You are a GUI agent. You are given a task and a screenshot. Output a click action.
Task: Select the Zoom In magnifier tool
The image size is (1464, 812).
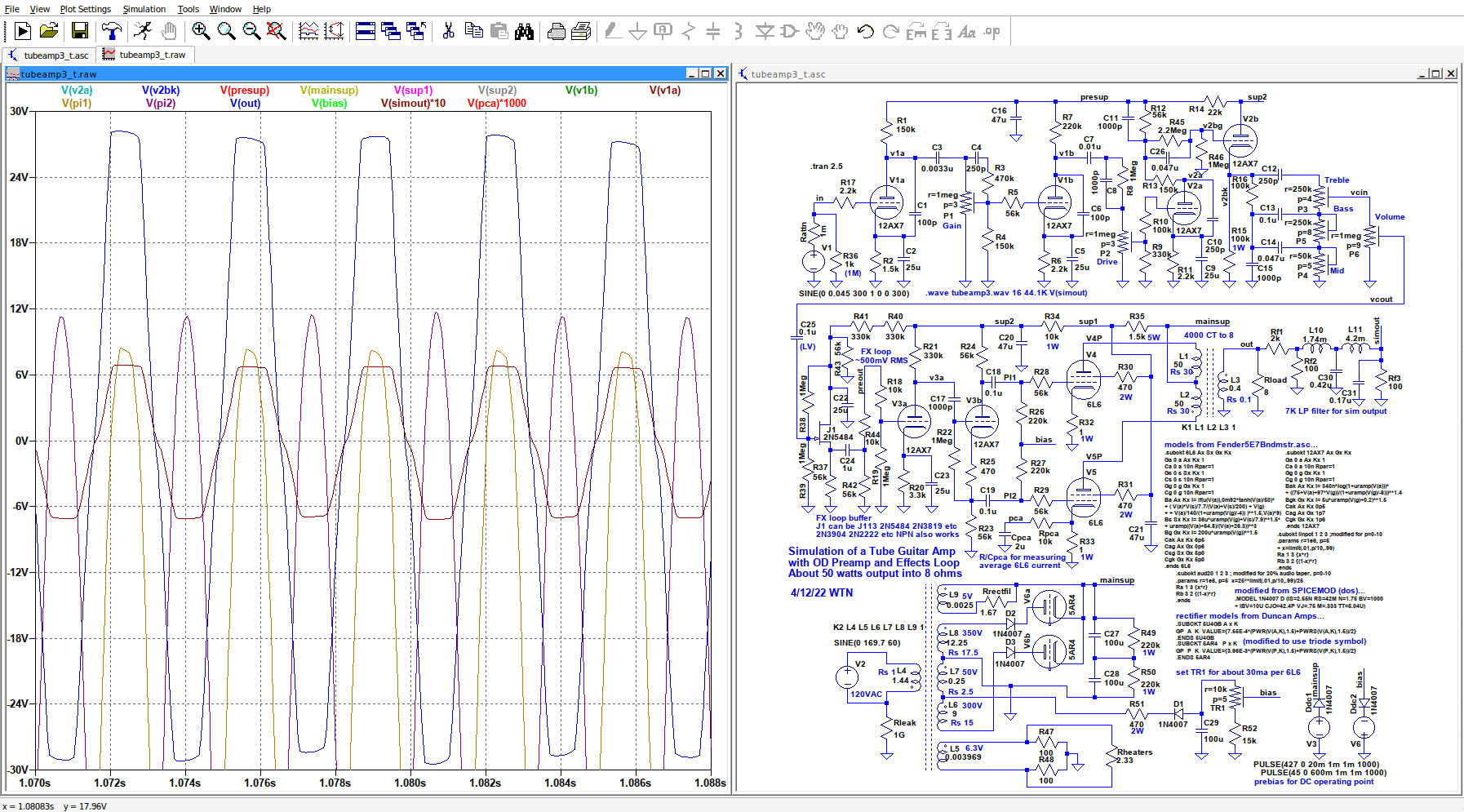(x=201, y=31)
